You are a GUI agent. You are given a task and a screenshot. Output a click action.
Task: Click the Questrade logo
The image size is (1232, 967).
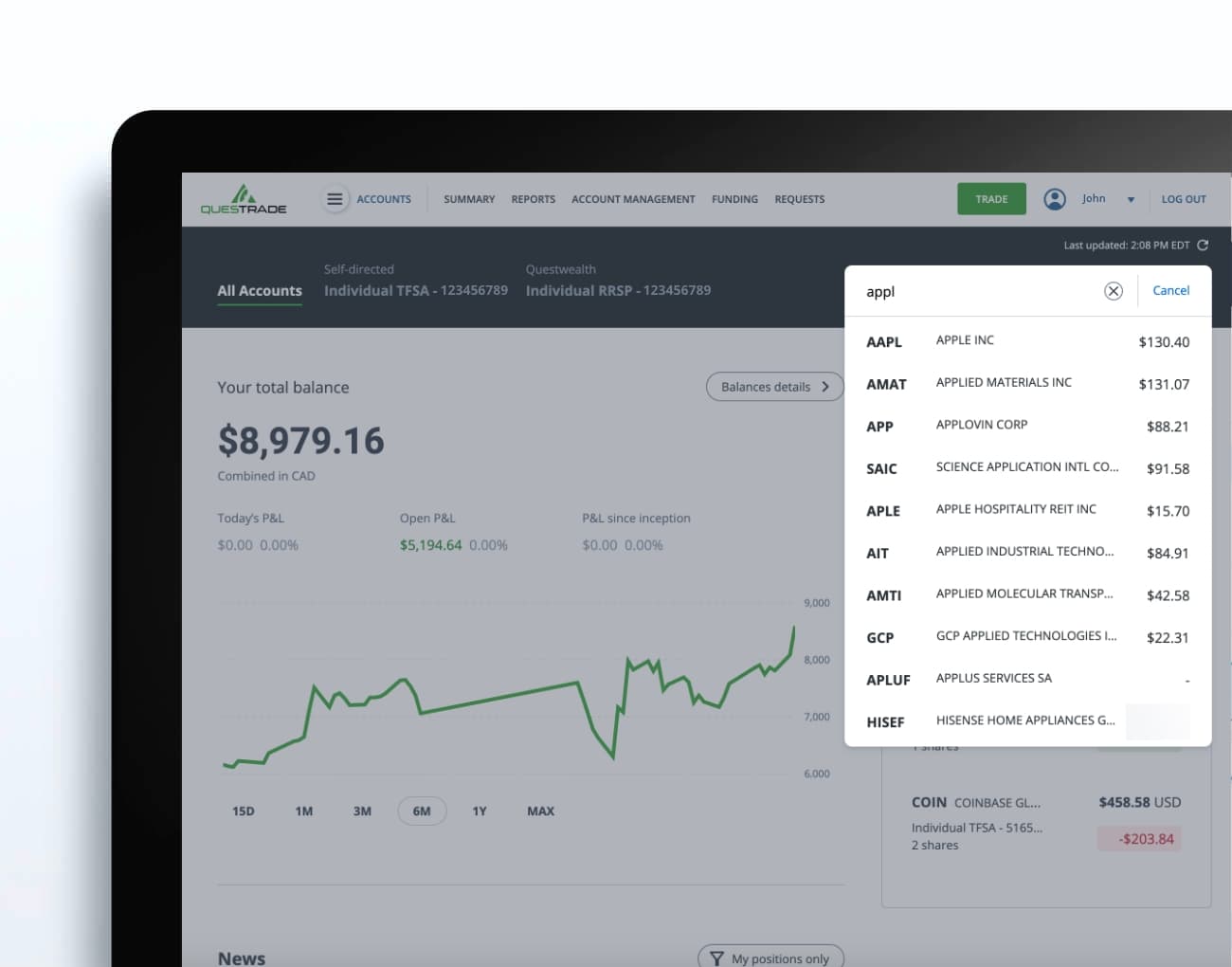(x=244, y=199)
